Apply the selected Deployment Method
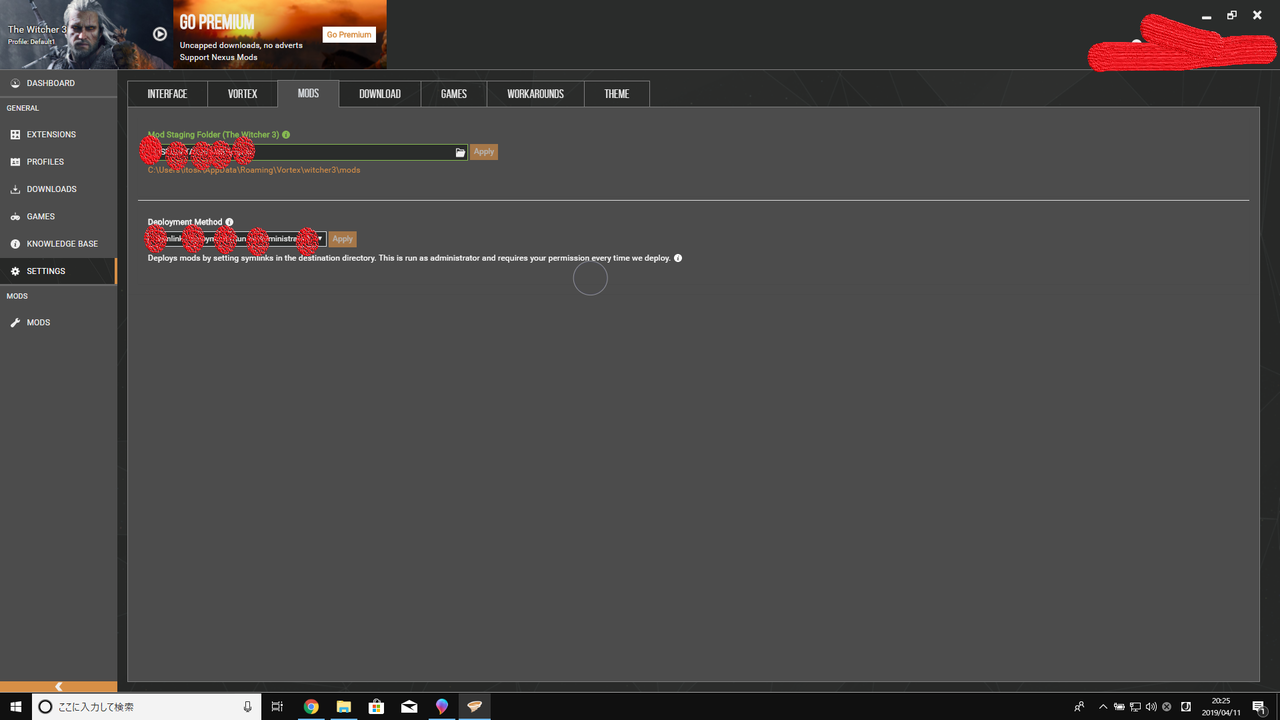The width and height of the screenshot is (1280, 720). point(342,239)
